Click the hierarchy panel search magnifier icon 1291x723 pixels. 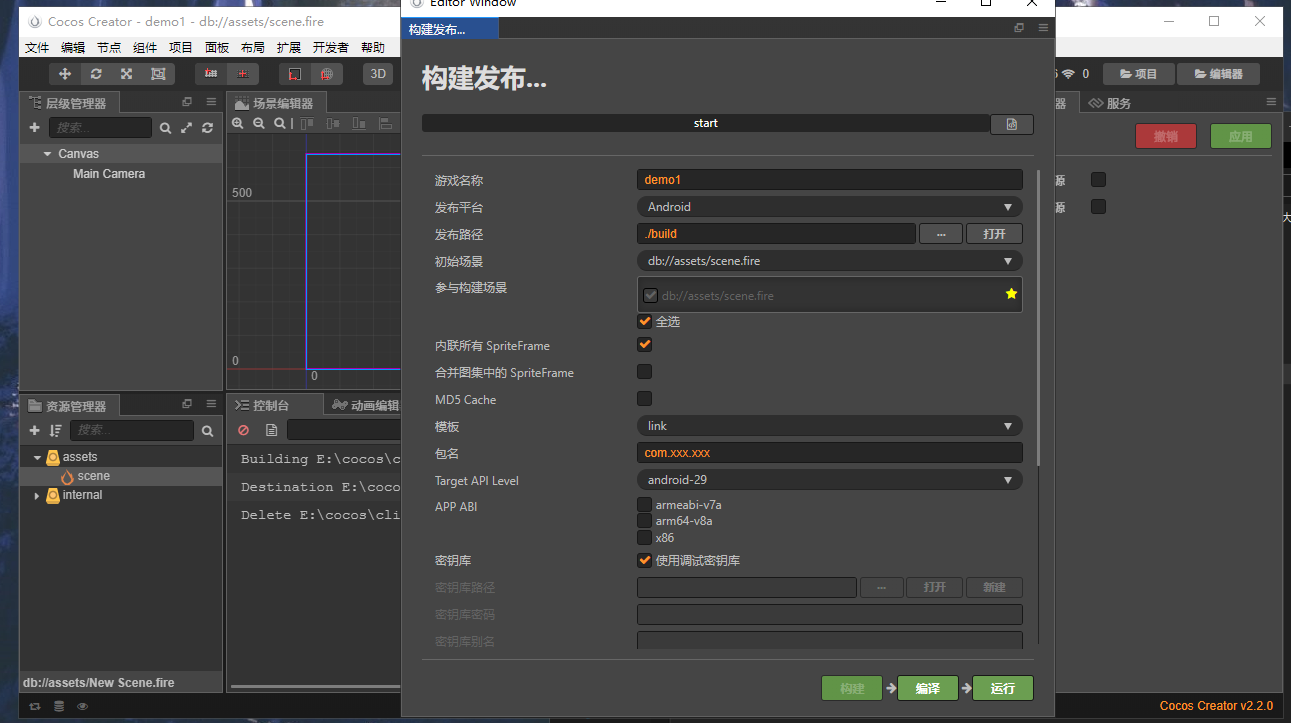tap(166, 128)
